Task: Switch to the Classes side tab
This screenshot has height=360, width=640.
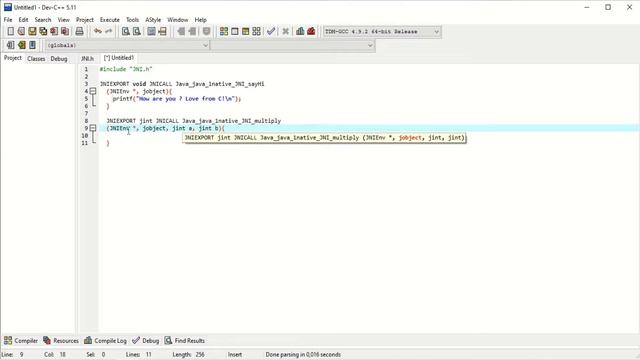Action: [36, 59]
